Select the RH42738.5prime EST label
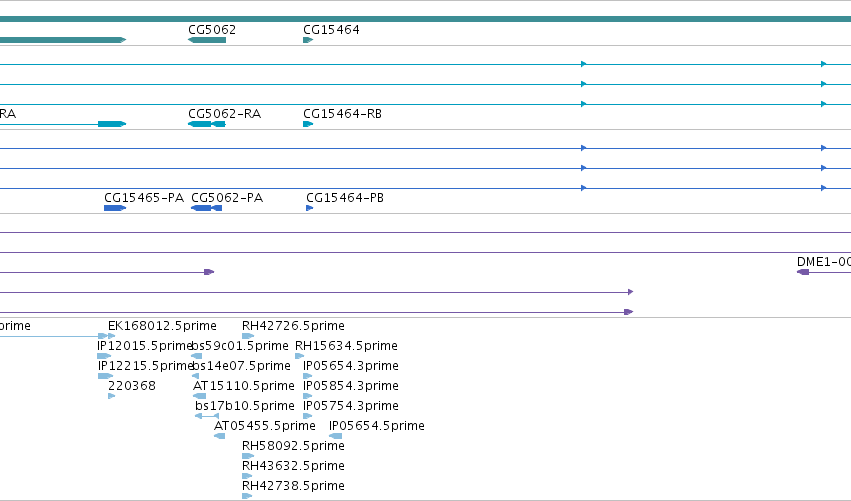851x501 pixels. click(293, 486)
